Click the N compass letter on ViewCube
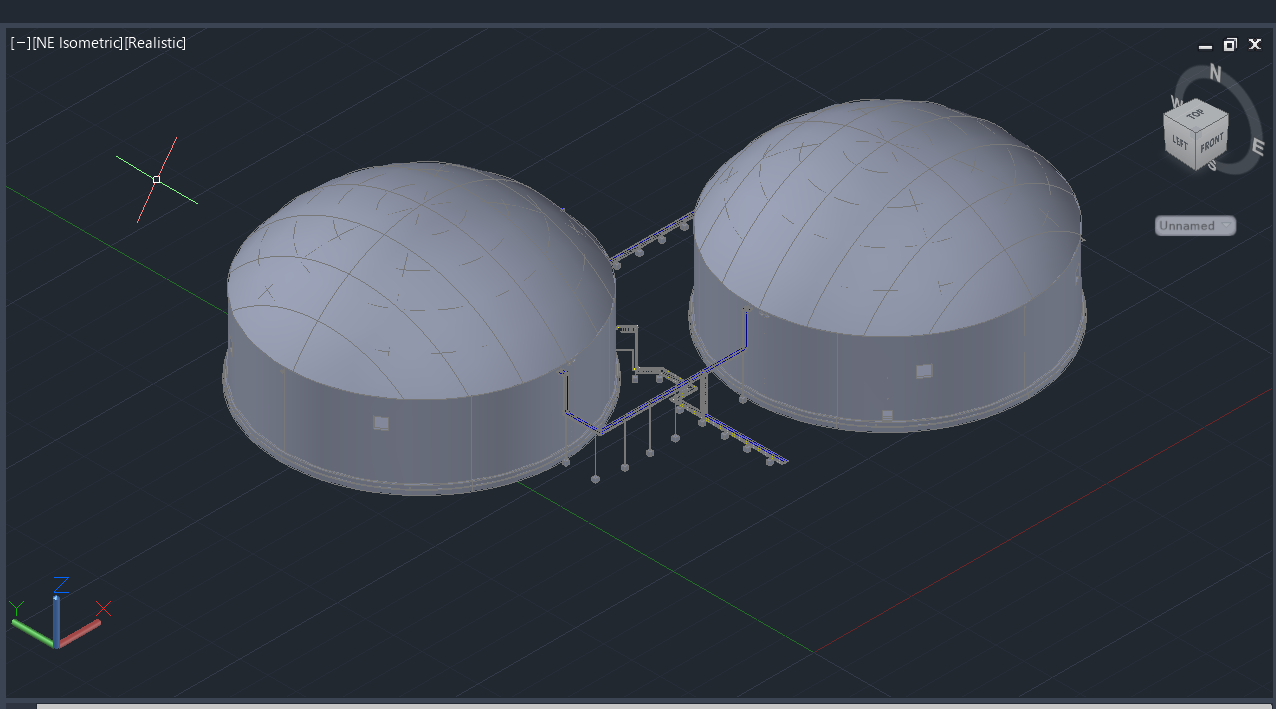The width and height of the screenshot is (1276, 709). 1216,73
